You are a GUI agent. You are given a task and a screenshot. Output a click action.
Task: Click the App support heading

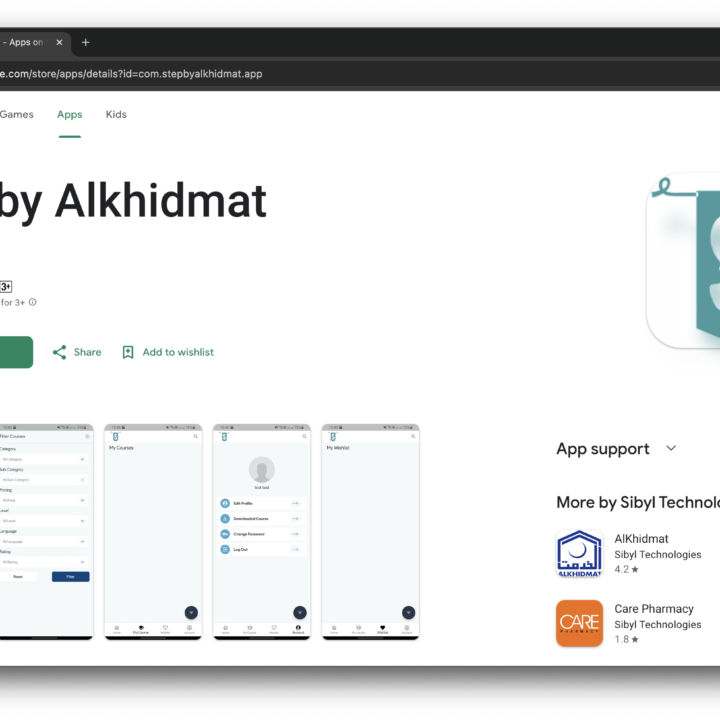603,449
